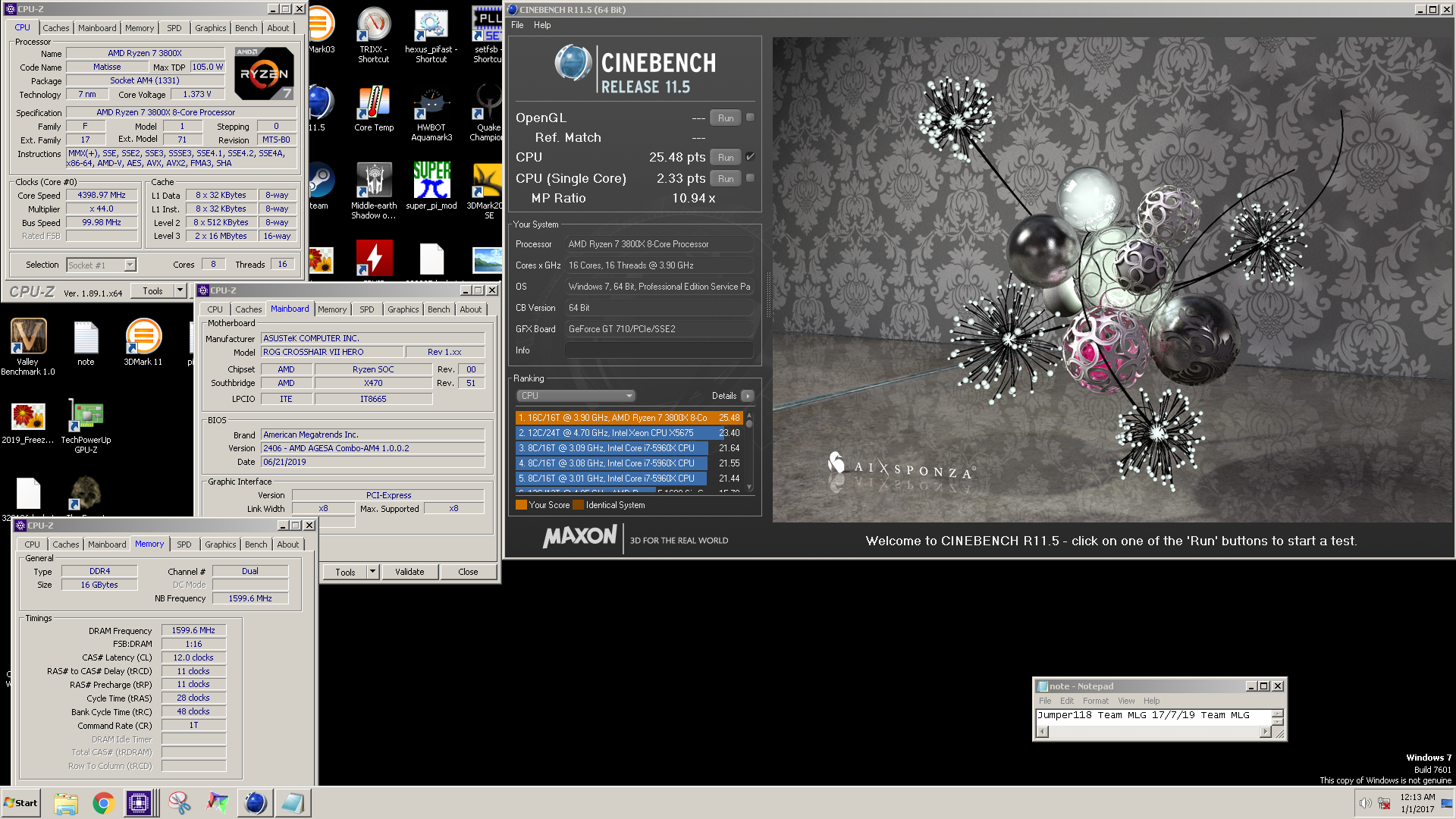Click the volume tray icon
The height and width of the screenshot is (819, 1456).
click(1365, 803)
